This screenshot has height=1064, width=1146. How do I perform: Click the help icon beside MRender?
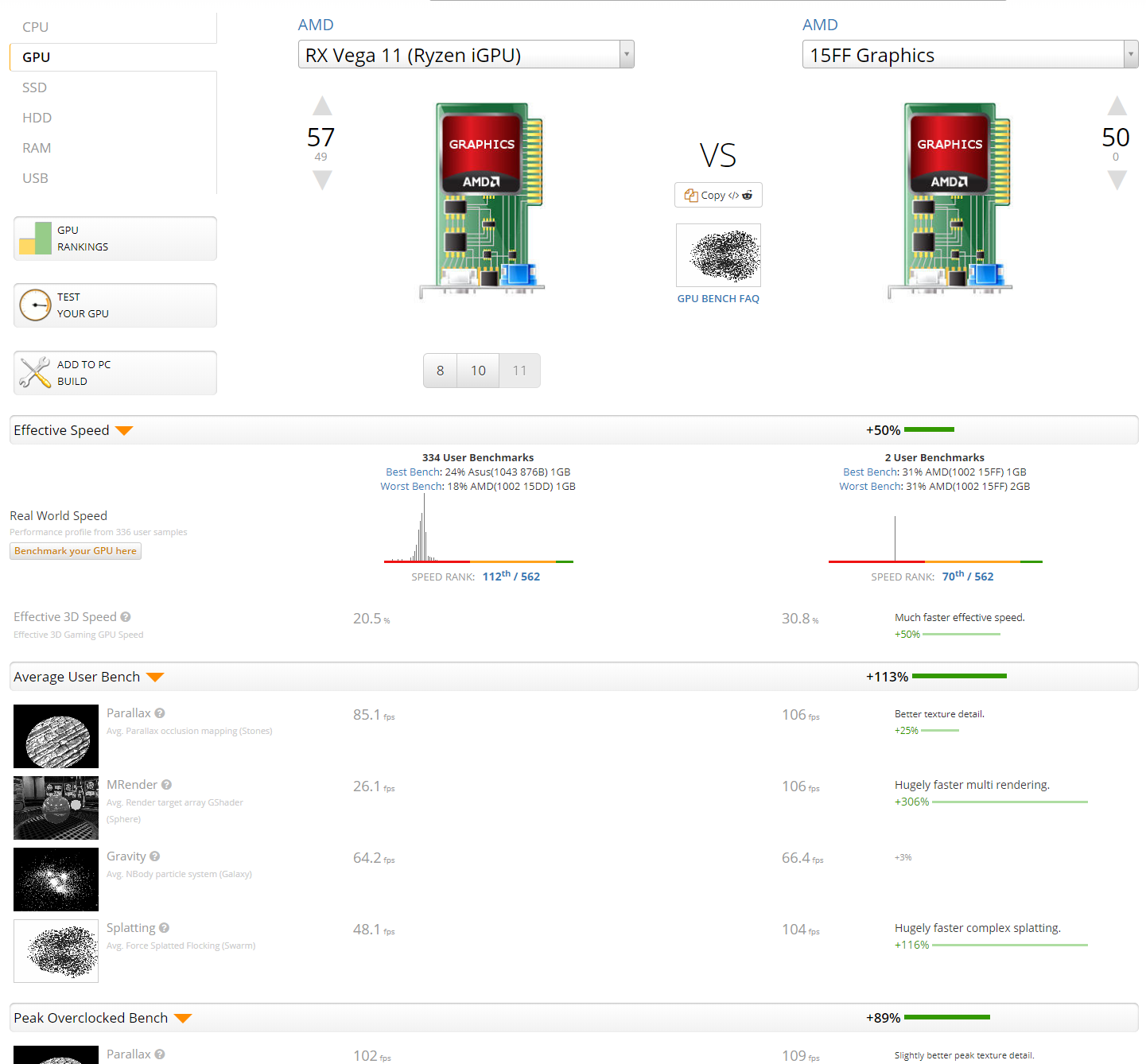(166, 785)
